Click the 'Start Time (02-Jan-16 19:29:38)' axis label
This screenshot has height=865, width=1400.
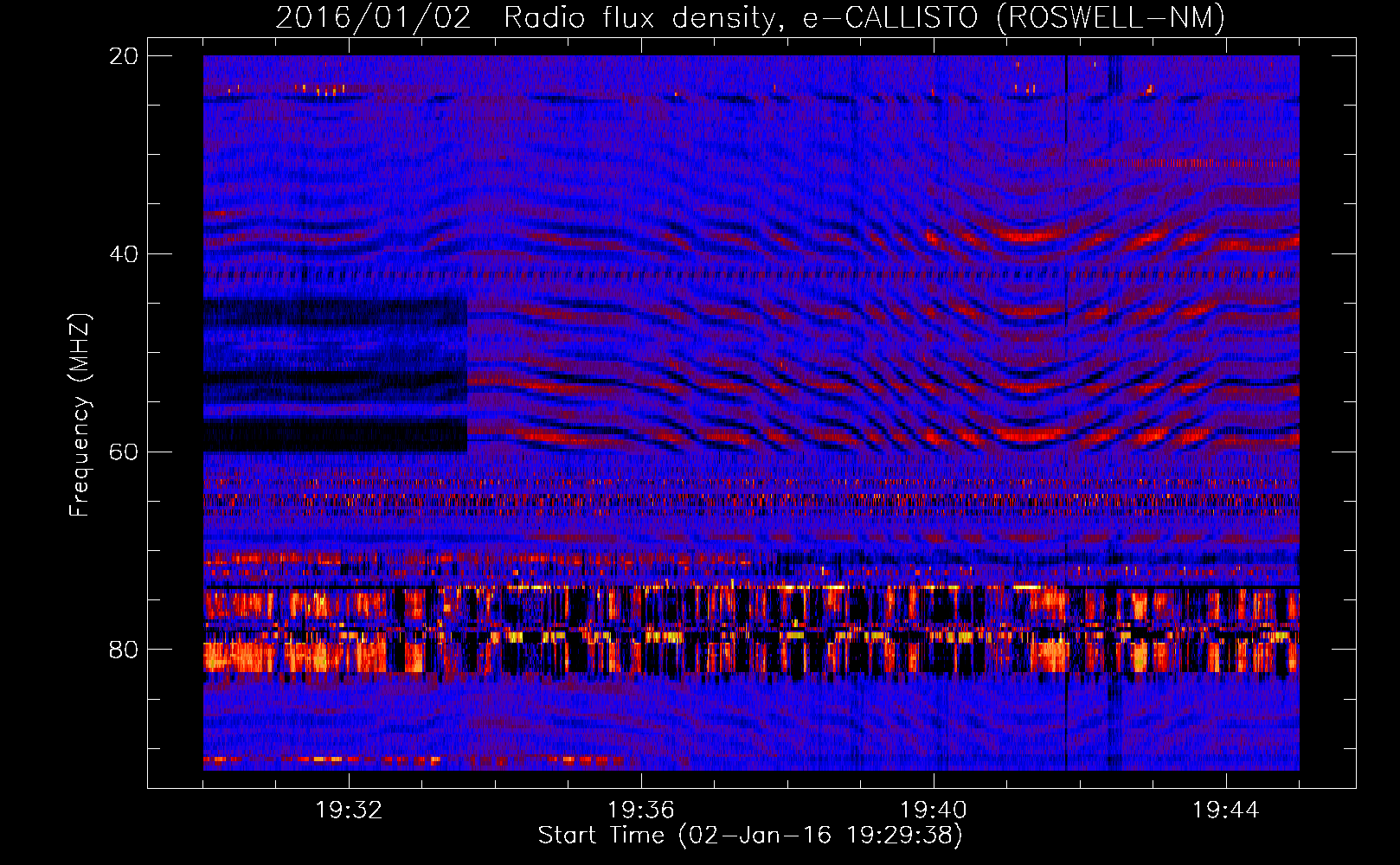(x=750, y=836)
